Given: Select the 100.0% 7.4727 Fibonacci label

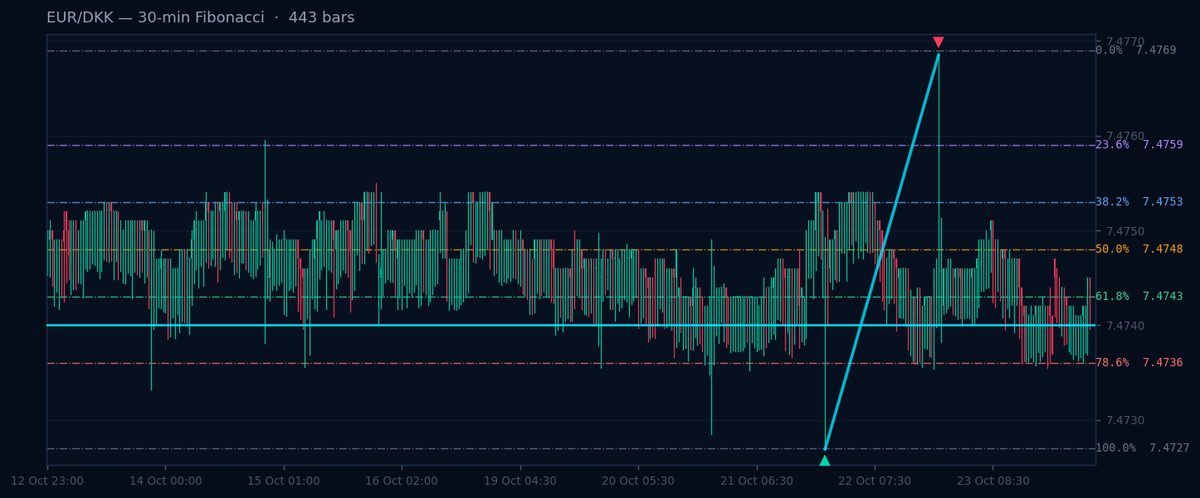Looking at the screenshot, I should (x=1143, y=448).
